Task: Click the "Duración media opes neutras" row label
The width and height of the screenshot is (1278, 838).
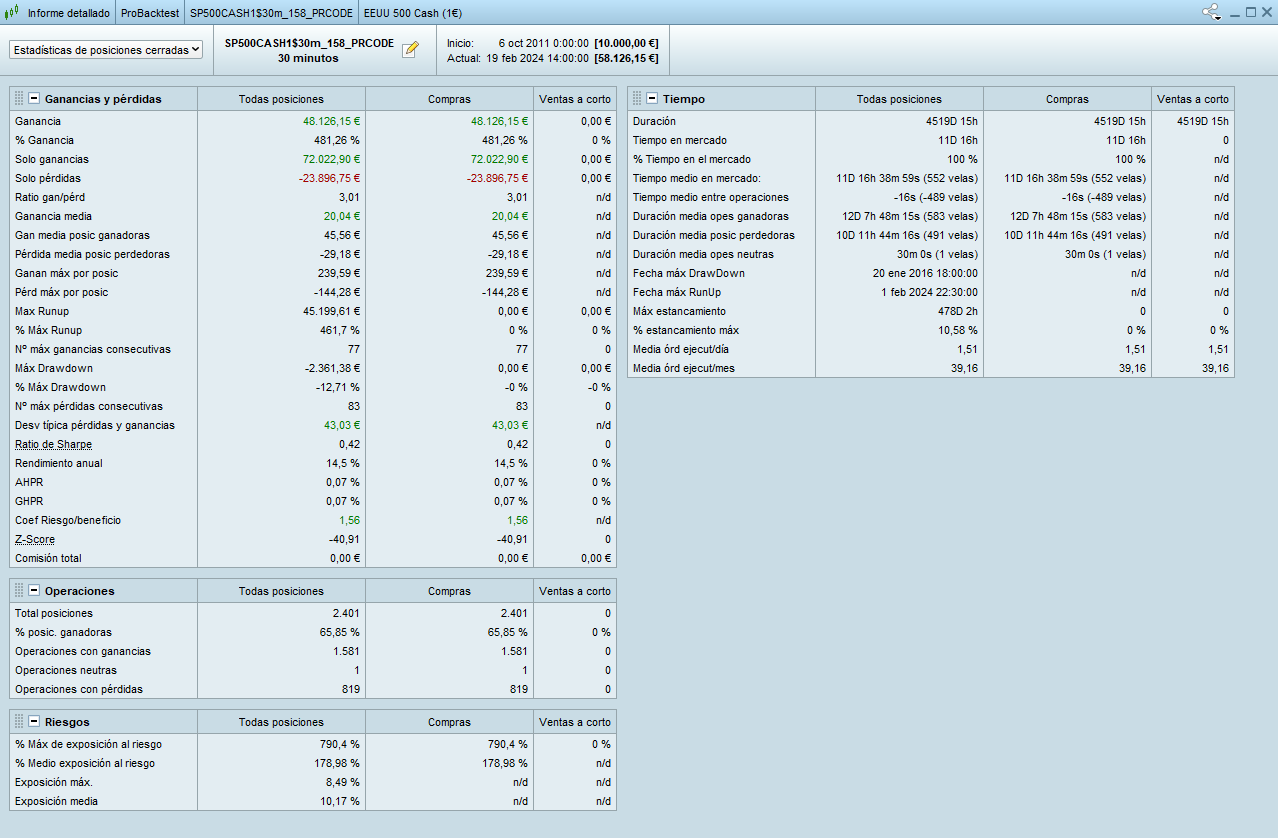Action: (704, 254)
